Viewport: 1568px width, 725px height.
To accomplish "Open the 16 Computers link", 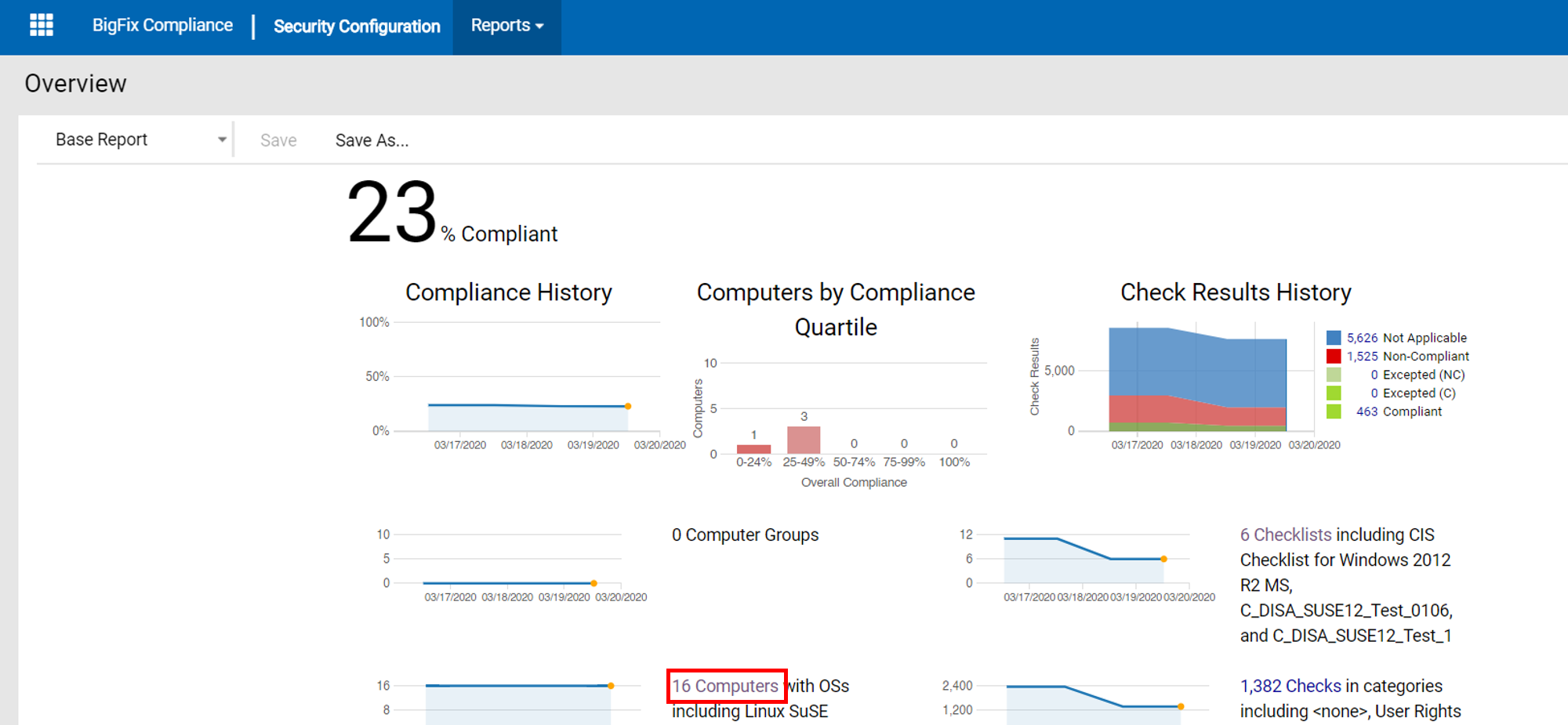I will (x=725, y=686).
